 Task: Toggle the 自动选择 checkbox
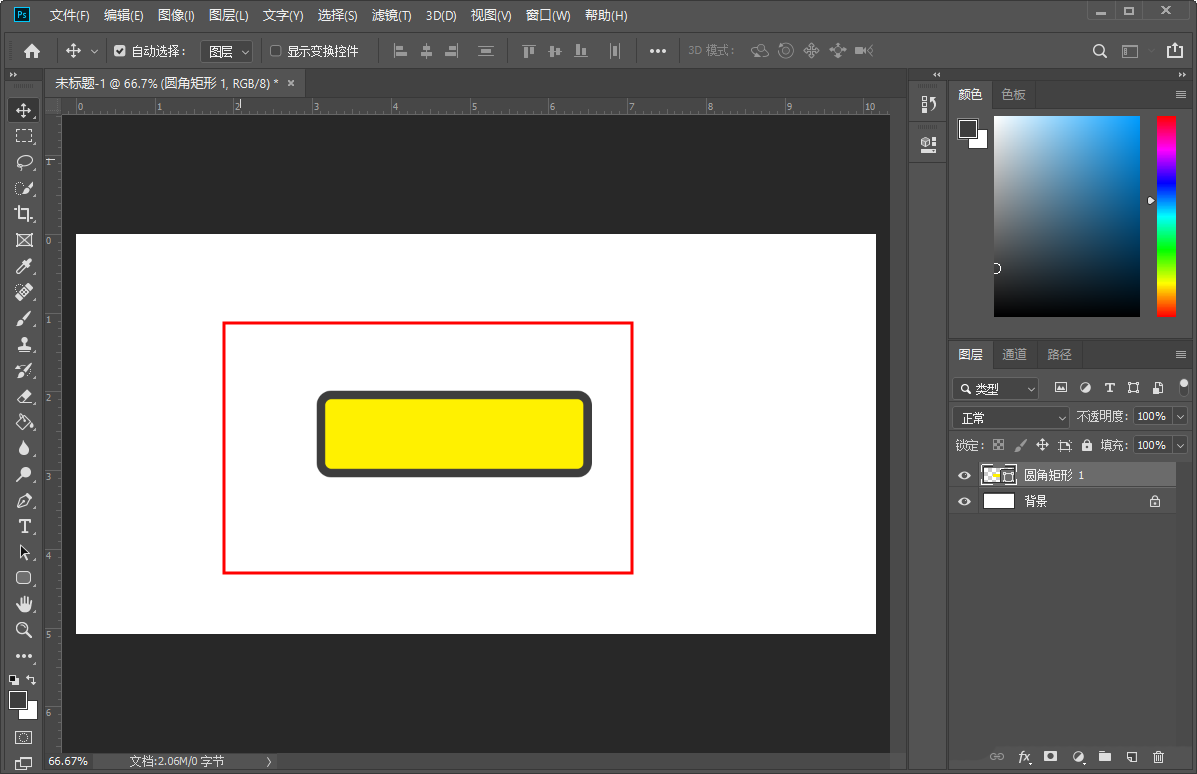tap(120, 51)
